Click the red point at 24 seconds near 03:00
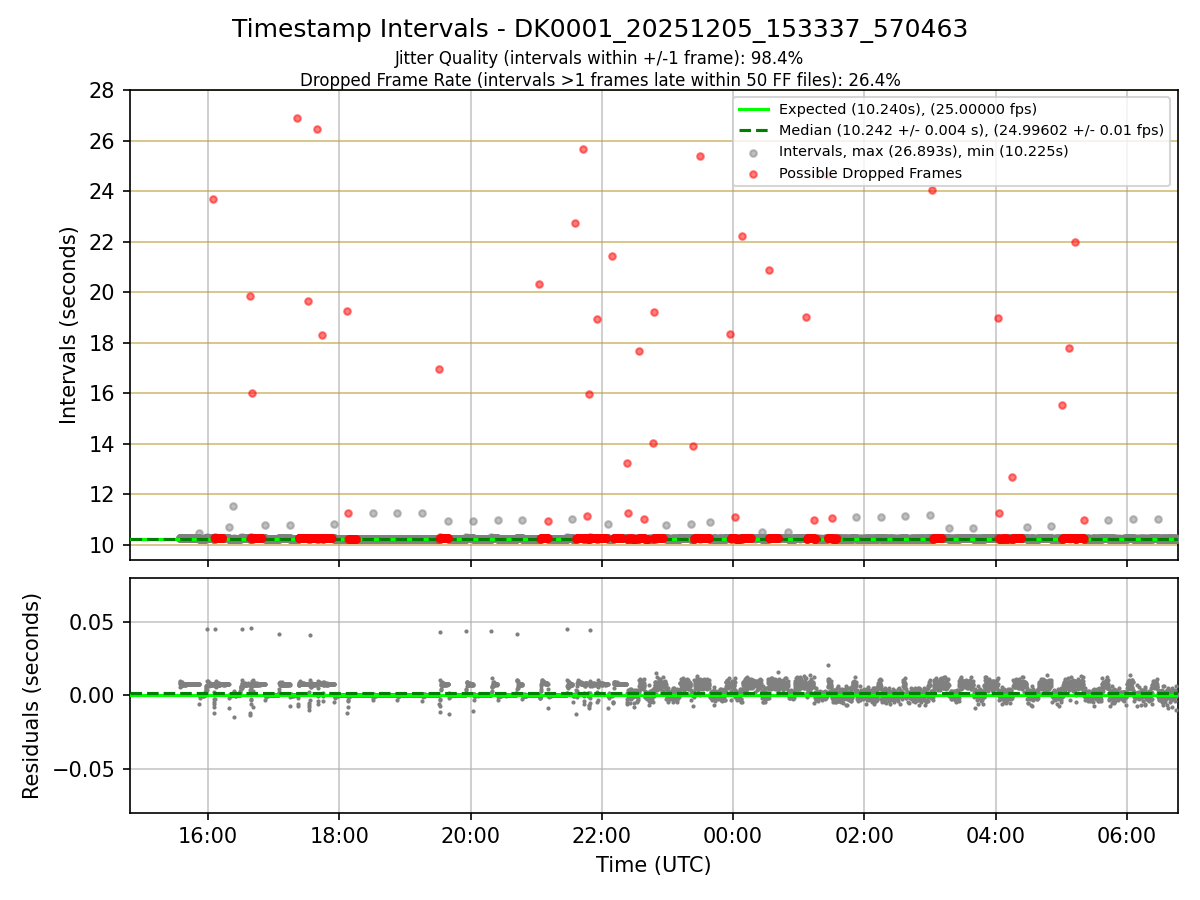This screenshot has height=900, width=1200. [932, 190]
